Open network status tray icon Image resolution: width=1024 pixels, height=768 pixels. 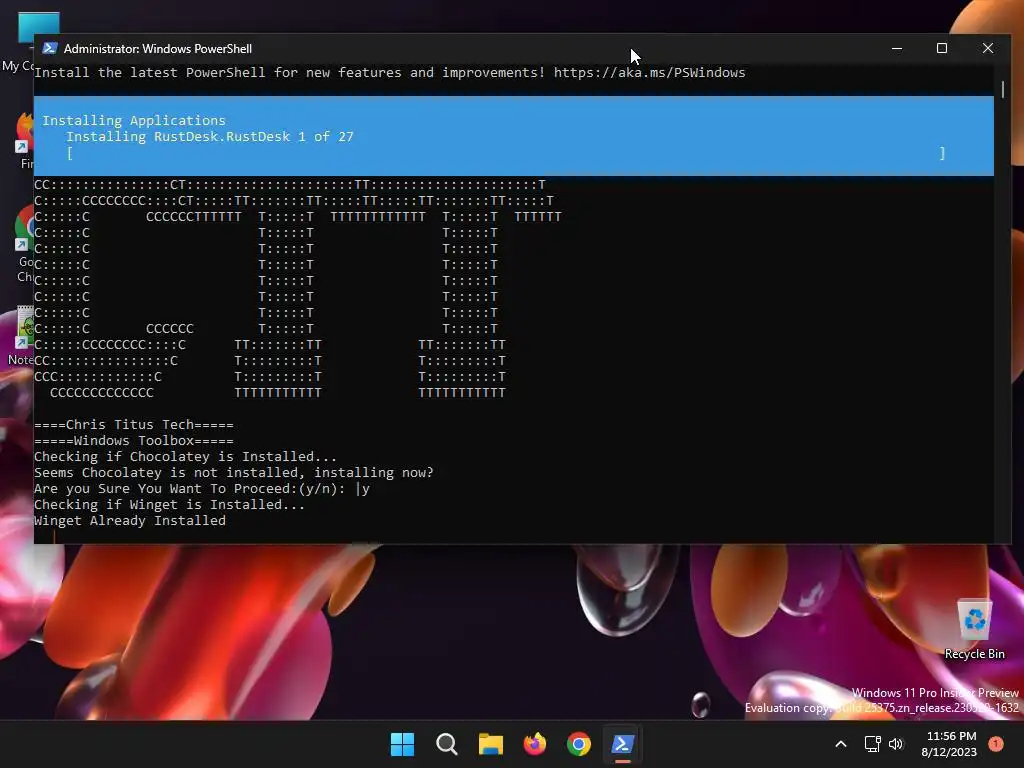pos(872,744)
